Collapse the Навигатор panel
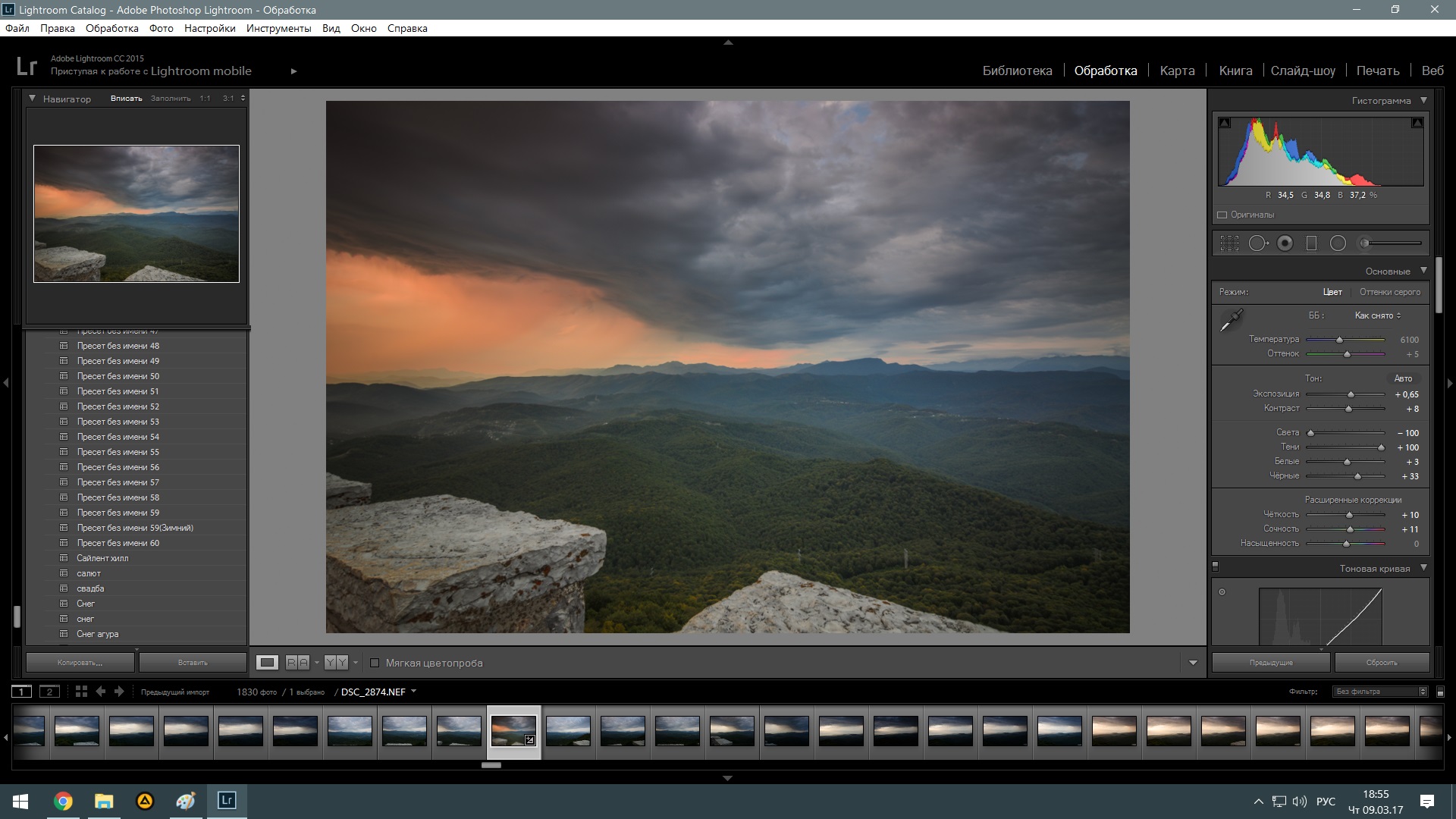 (x=33, y=99)
